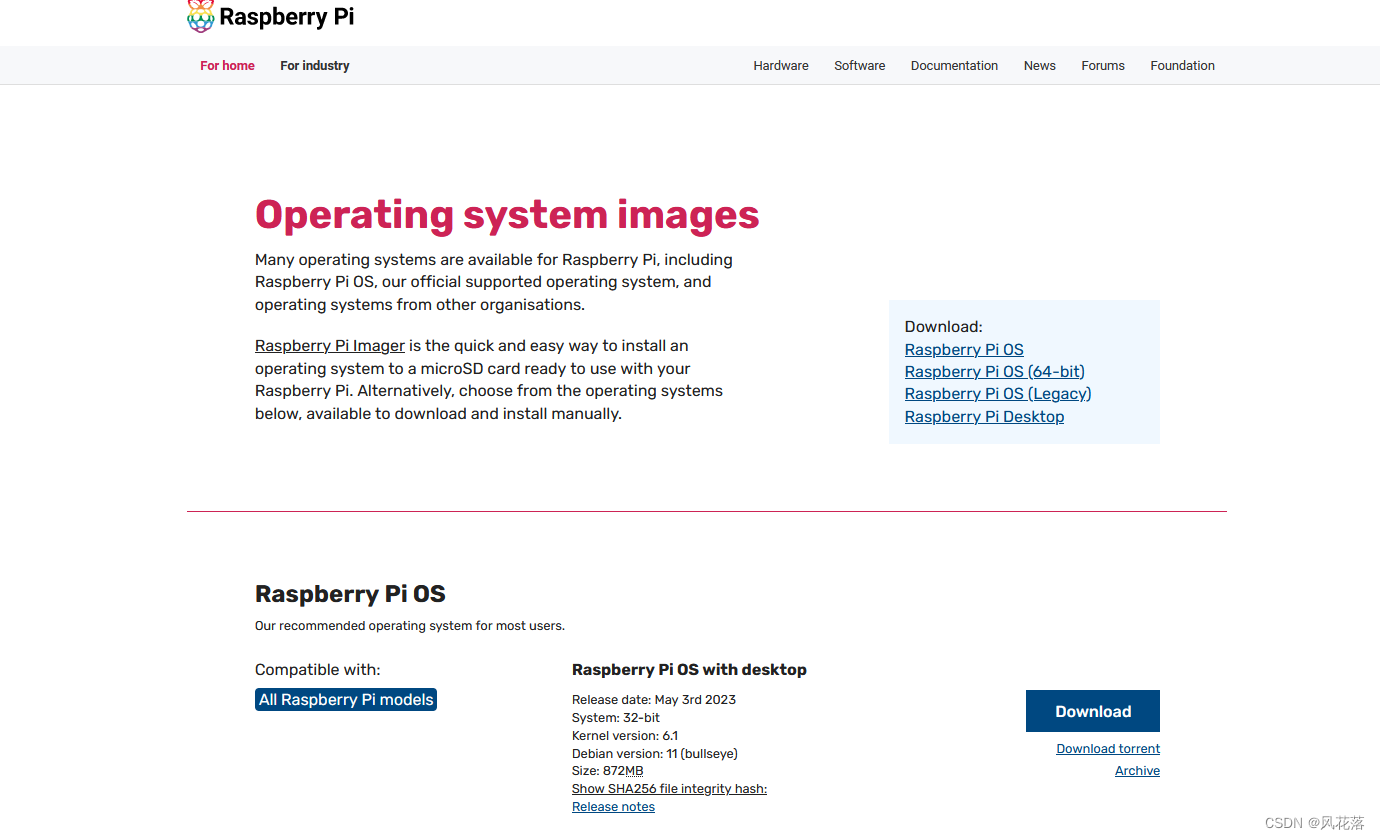
Task: Click the All Raspberry Pi models badge
Action: click(x=346, y=700)
